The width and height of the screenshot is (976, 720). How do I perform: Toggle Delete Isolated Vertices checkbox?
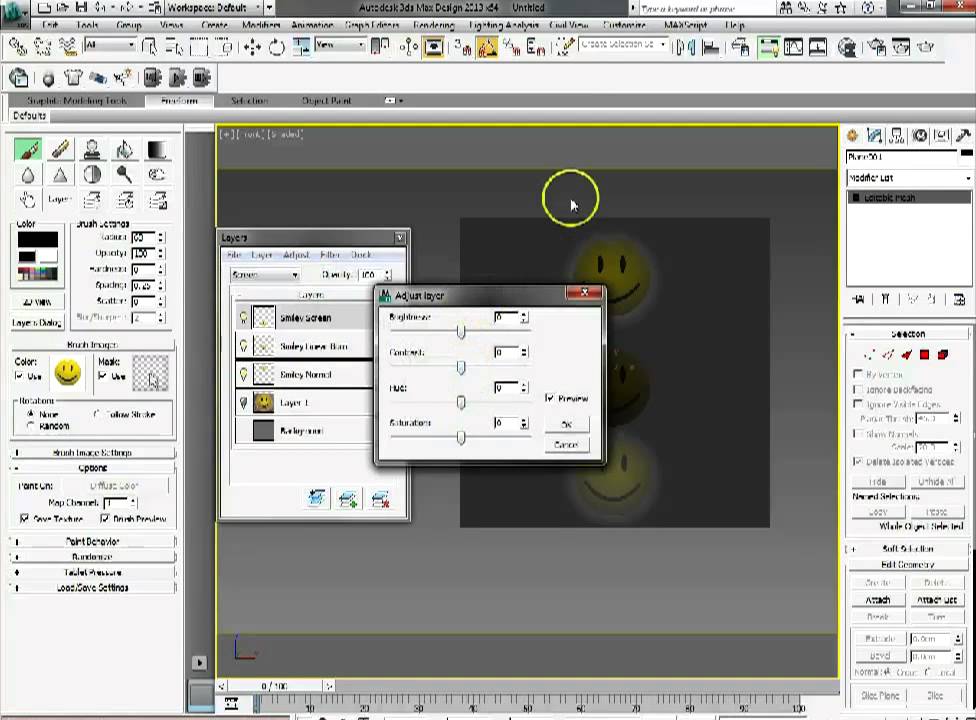tap(858, 462)
